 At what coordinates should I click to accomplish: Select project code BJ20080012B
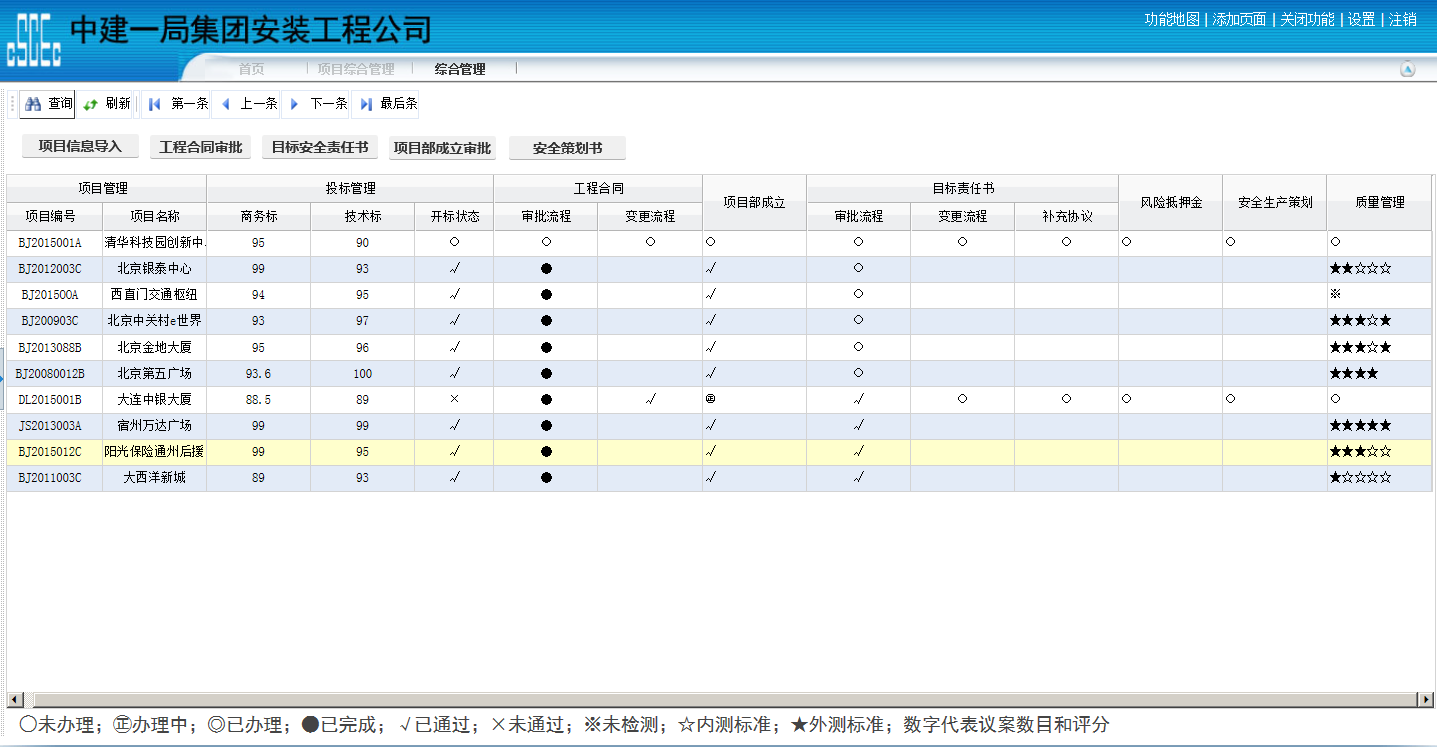point(50,373)
